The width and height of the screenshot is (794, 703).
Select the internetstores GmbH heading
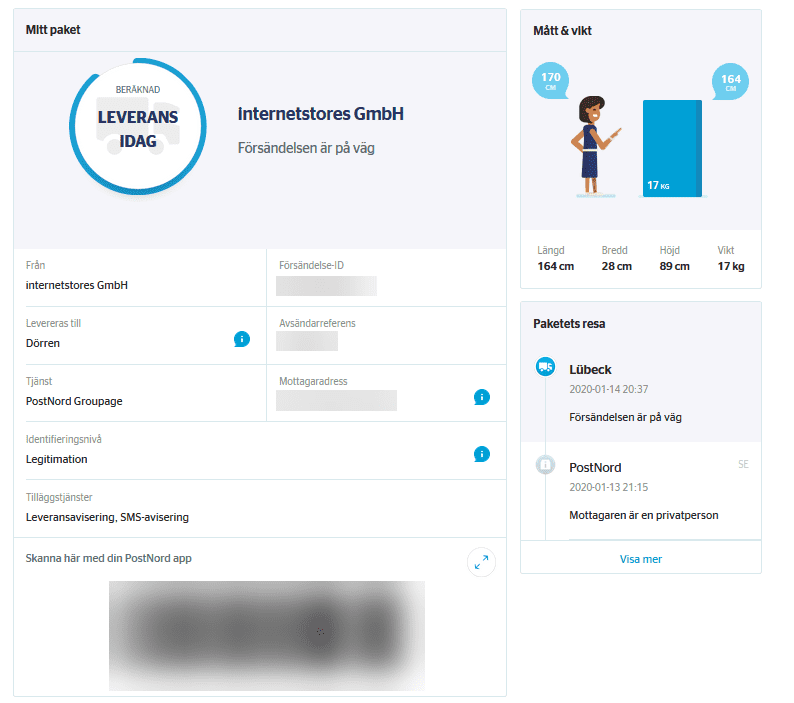(x=321, y=114)
